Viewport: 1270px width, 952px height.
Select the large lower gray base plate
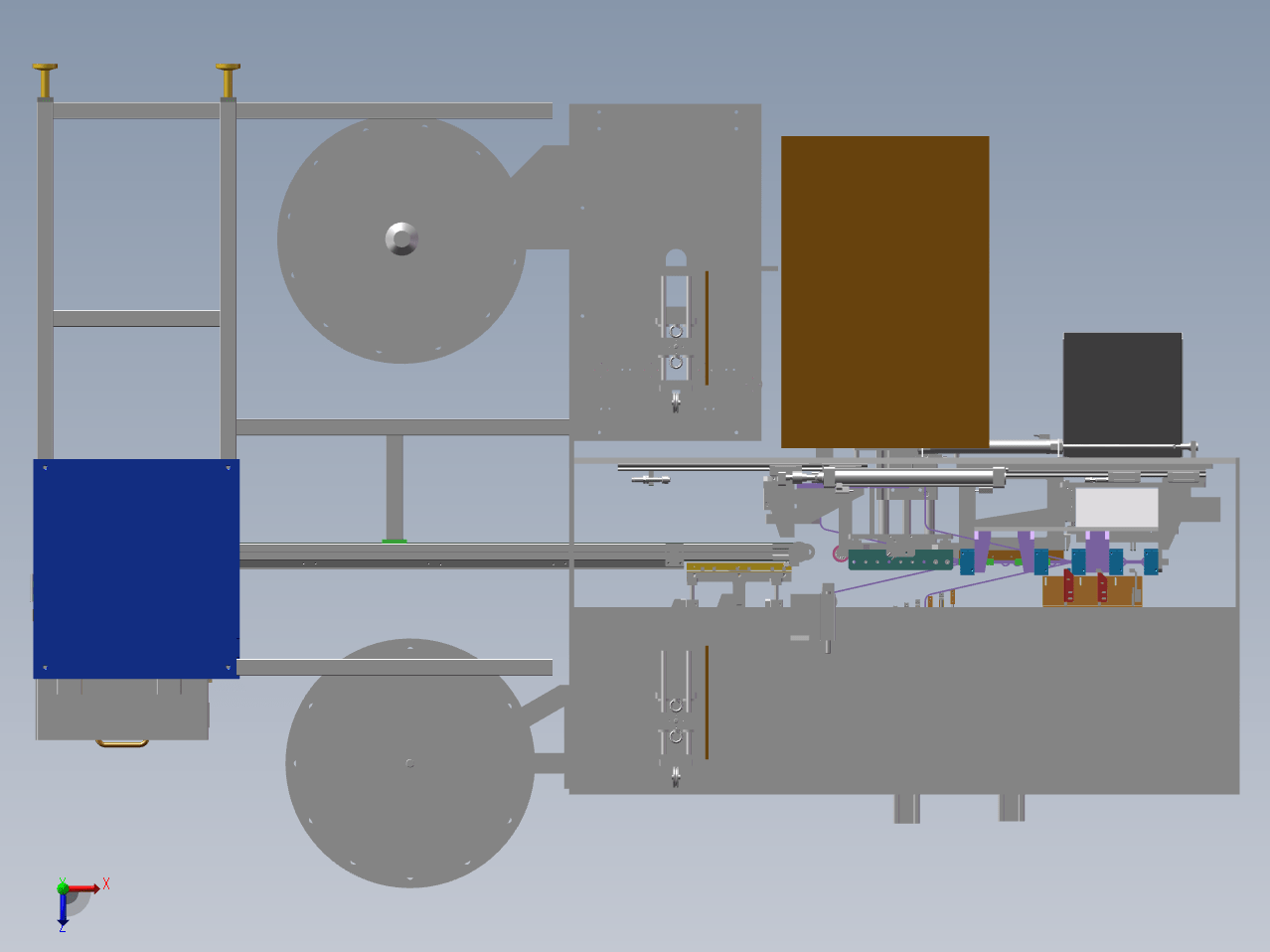click(x=903, y=700)
